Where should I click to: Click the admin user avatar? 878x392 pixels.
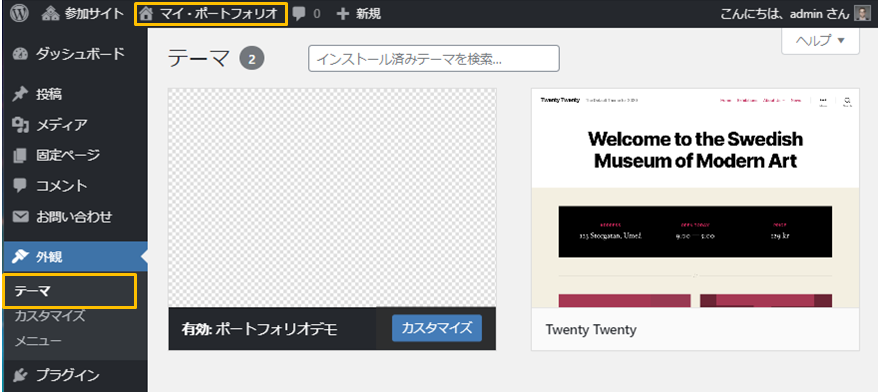tap(862, 14)
